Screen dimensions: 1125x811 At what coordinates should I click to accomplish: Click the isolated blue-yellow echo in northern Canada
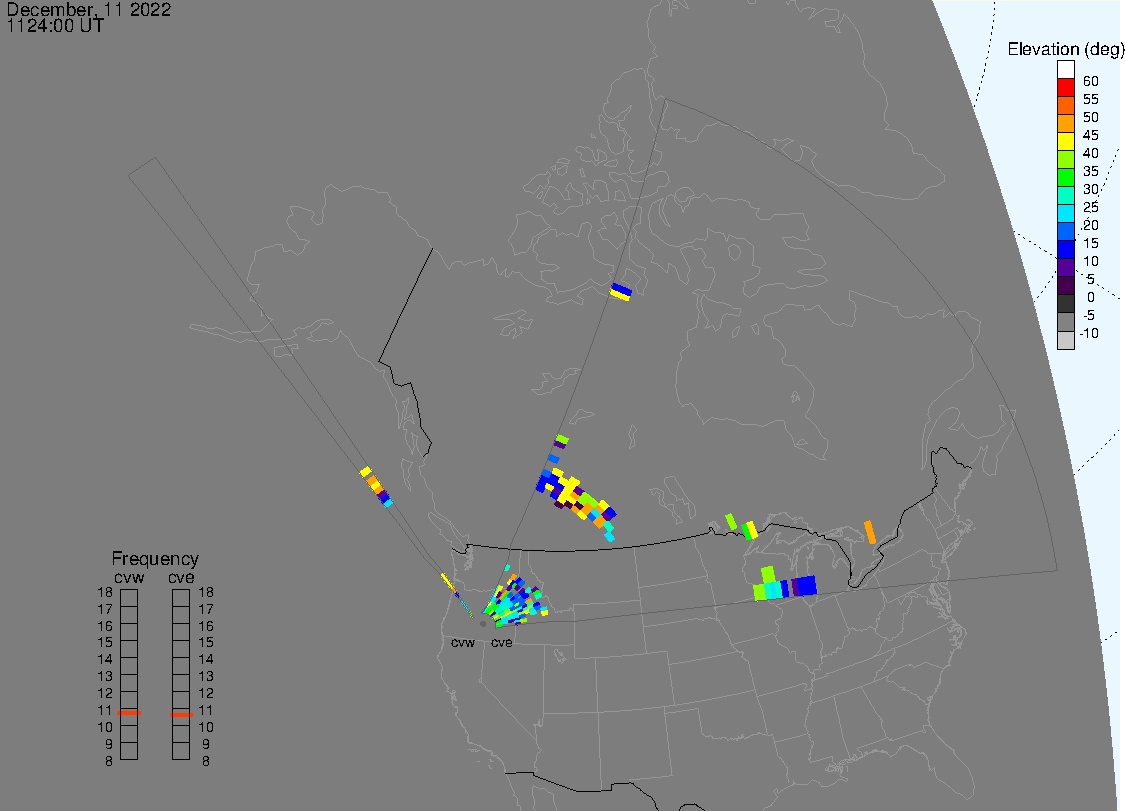(x=620, y=291)
